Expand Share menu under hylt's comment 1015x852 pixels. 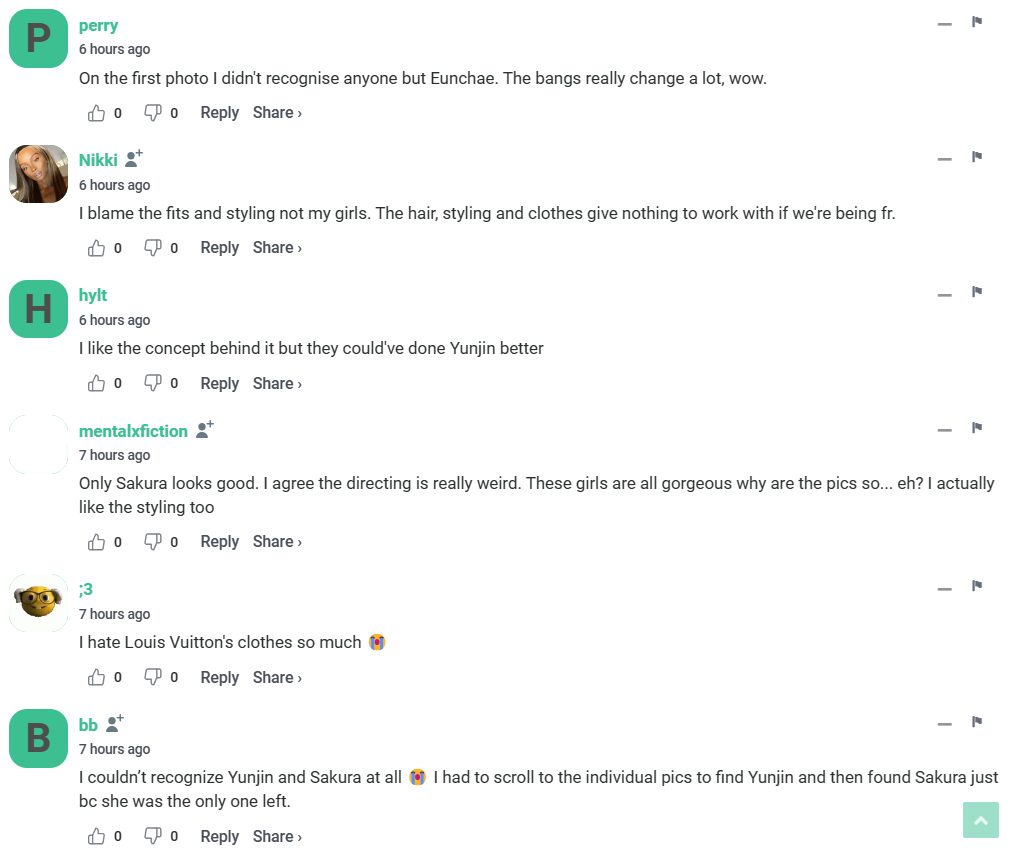(277, 384)
